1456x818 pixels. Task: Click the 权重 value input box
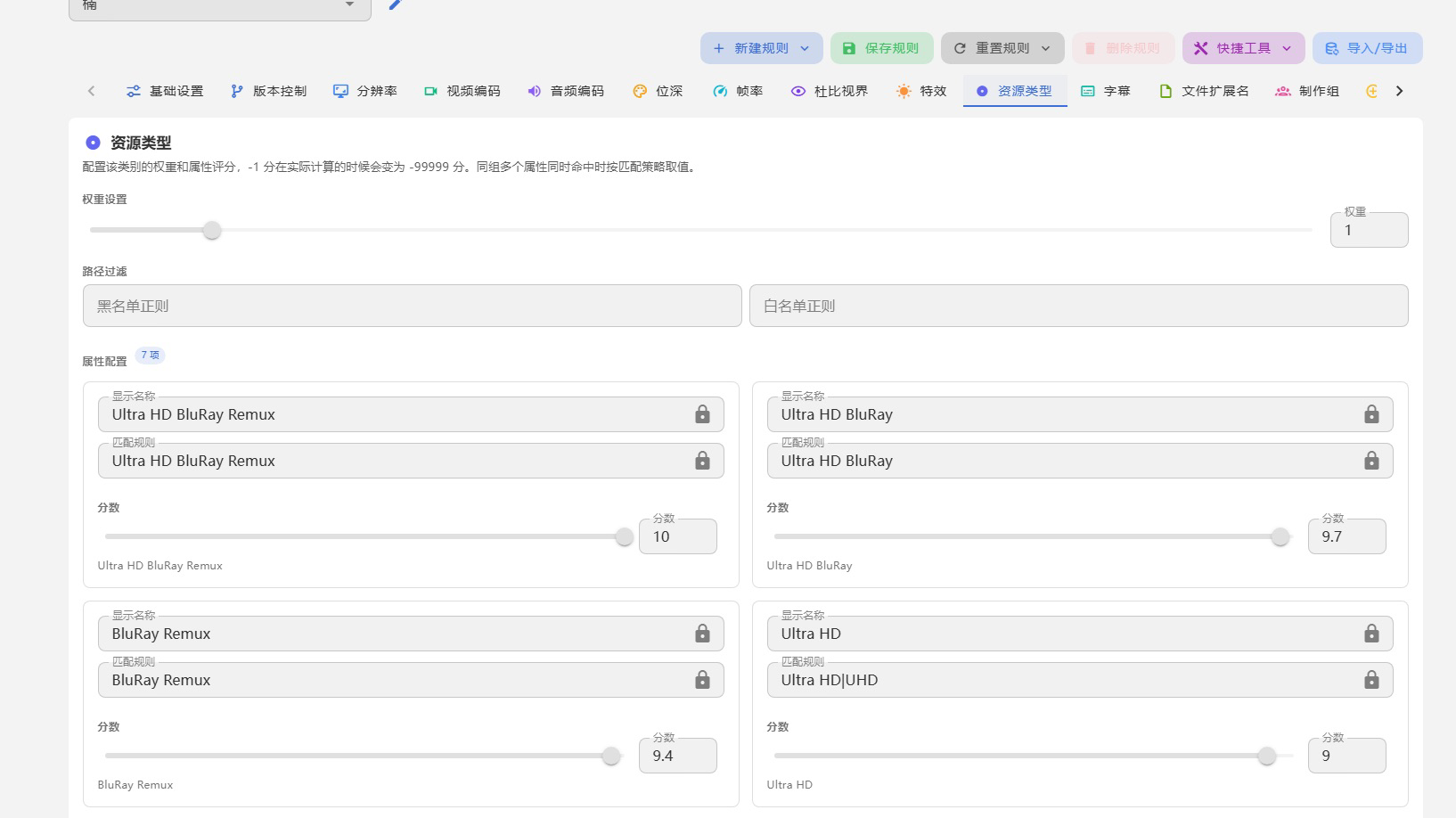tap(1370, 230)
